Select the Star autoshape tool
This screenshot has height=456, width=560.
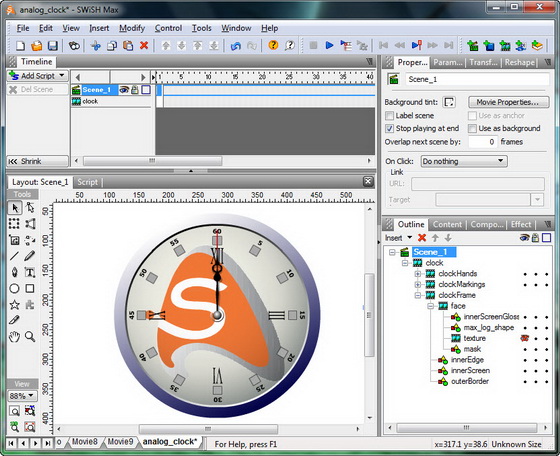coord(15,305)
